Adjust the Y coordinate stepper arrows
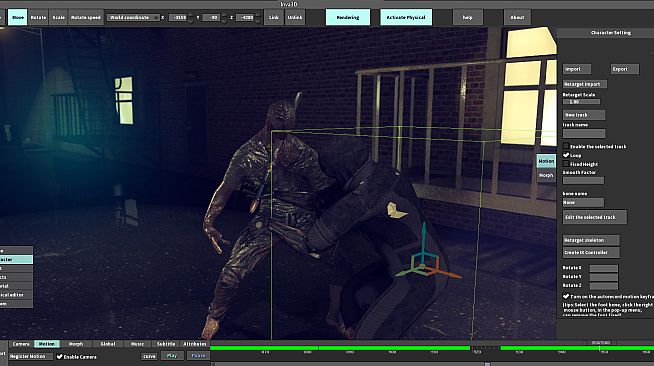Viewport: 654px width, 366px height. pyautogui.click(x=224, y=18)
